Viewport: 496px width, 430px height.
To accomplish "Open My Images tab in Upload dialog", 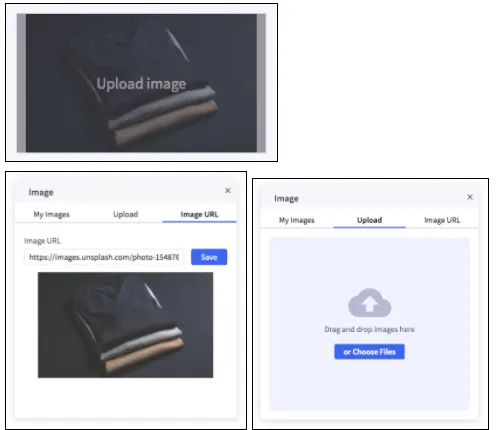I will (297, 220).
